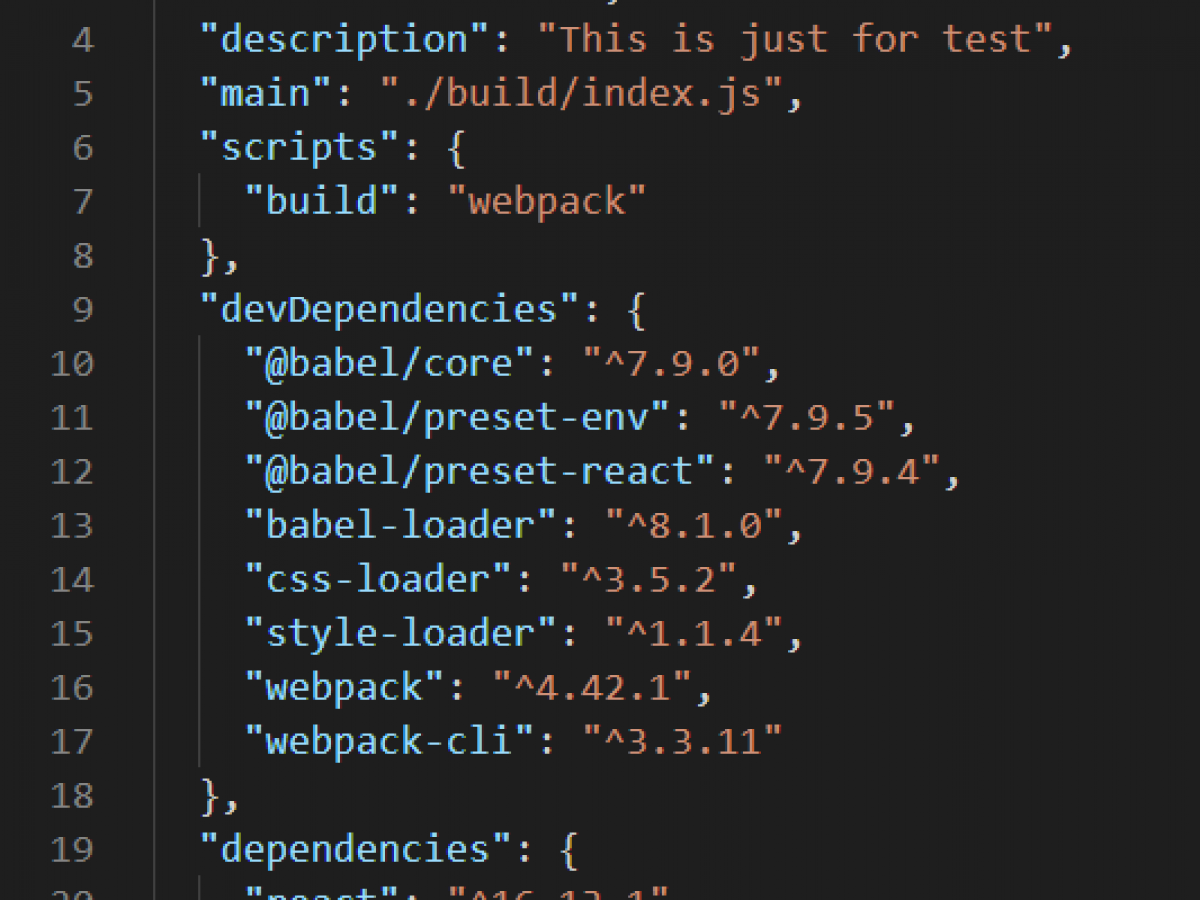The image size is (1200, 900).
Task: Click the "dependencies" key
Action: [358, 849]
